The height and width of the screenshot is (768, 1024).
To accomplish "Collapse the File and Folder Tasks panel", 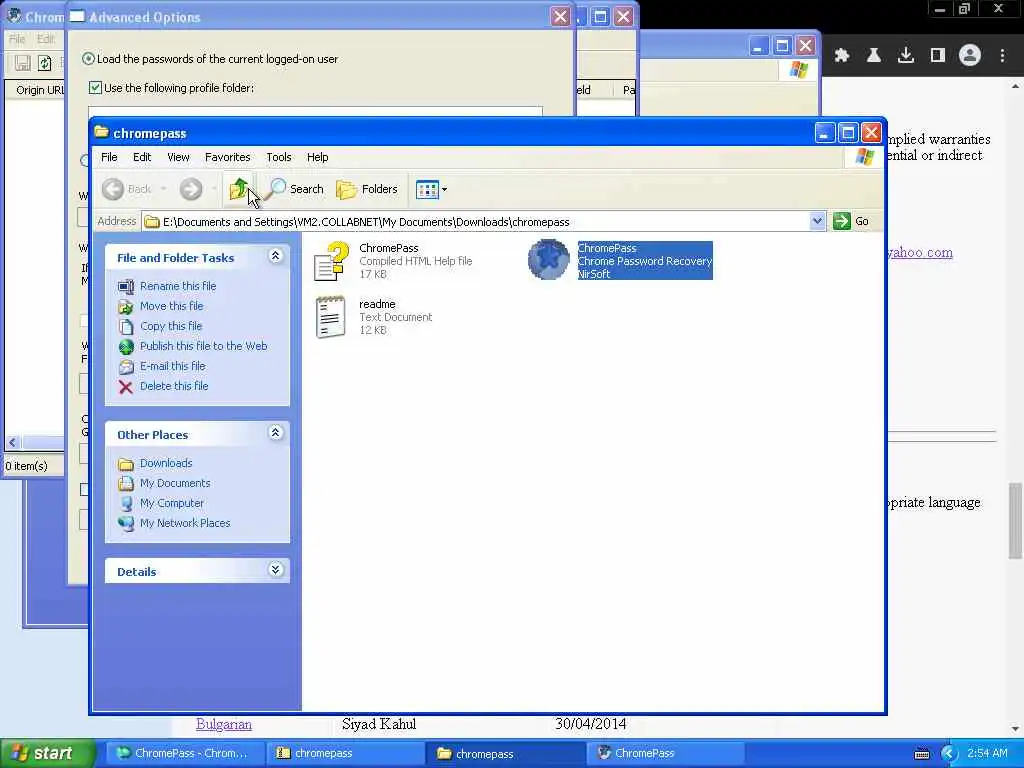I will point(276,256).
